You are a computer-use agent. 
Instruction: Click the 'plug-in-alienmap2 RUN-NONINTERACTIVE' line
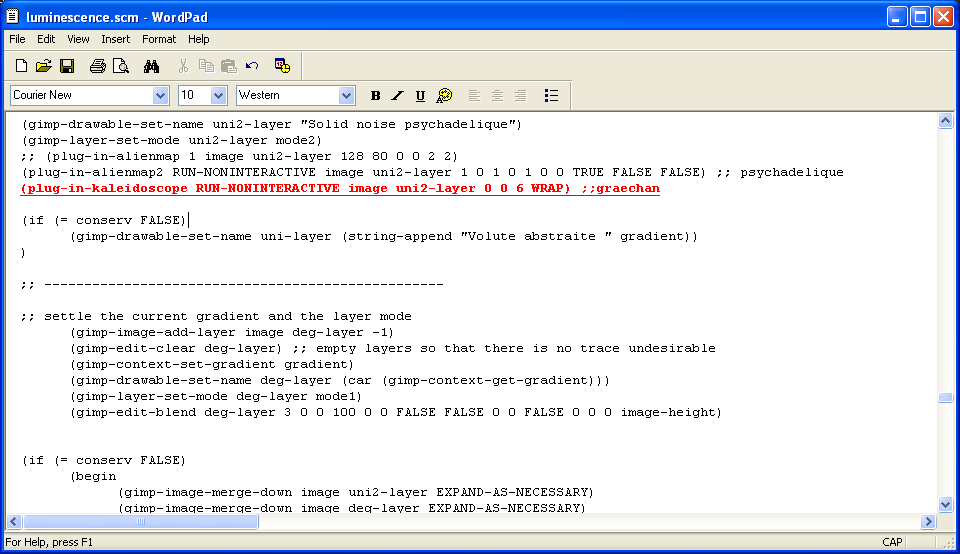point(432,173)
